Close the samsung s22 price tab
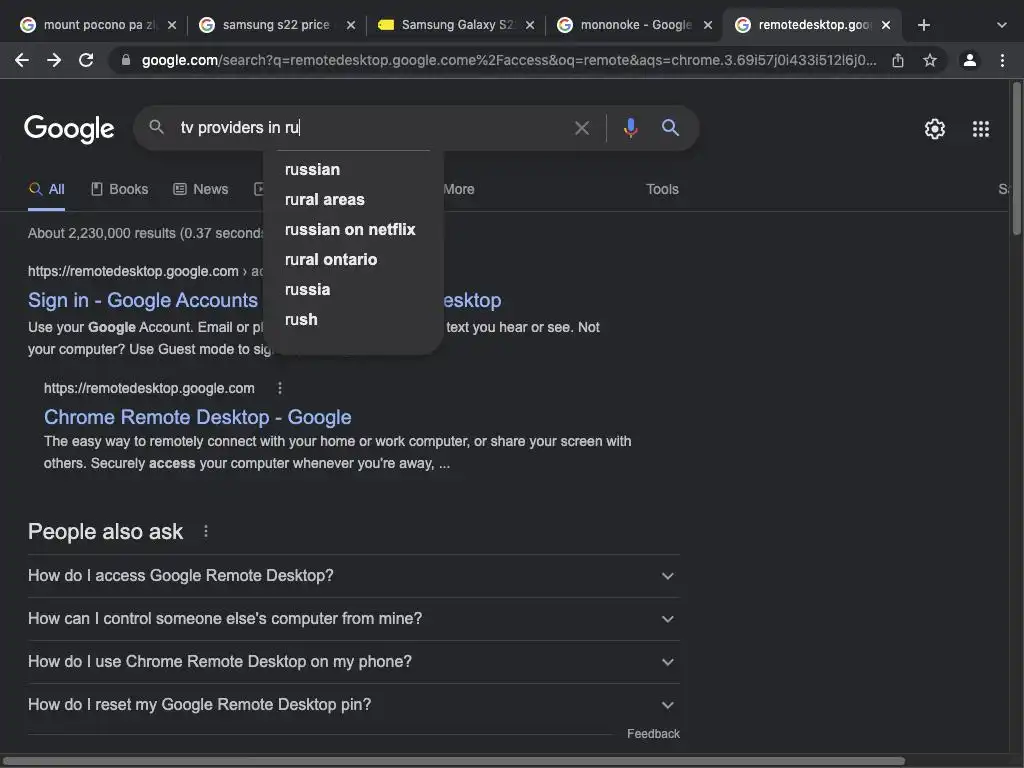Screen dimensions: 1024x768 pos(351,25)
